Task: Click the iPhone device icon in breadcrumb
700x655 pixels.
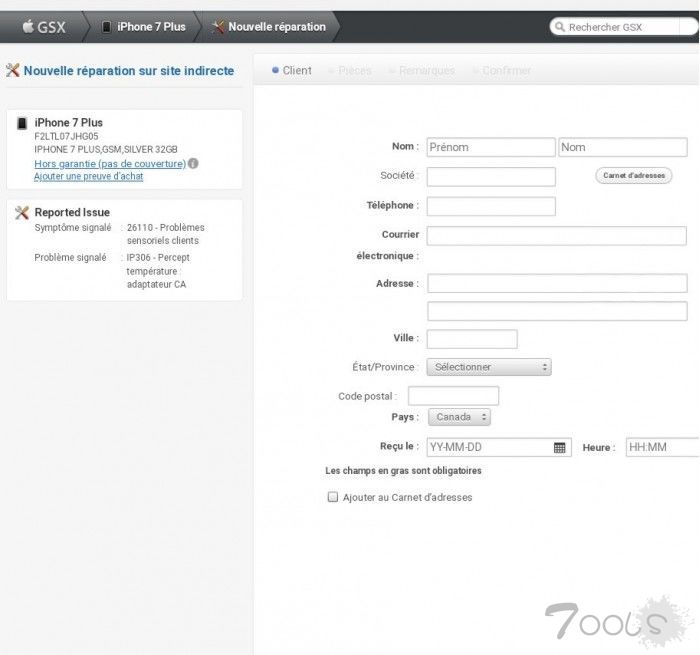Action: click(x=106, y=27)
